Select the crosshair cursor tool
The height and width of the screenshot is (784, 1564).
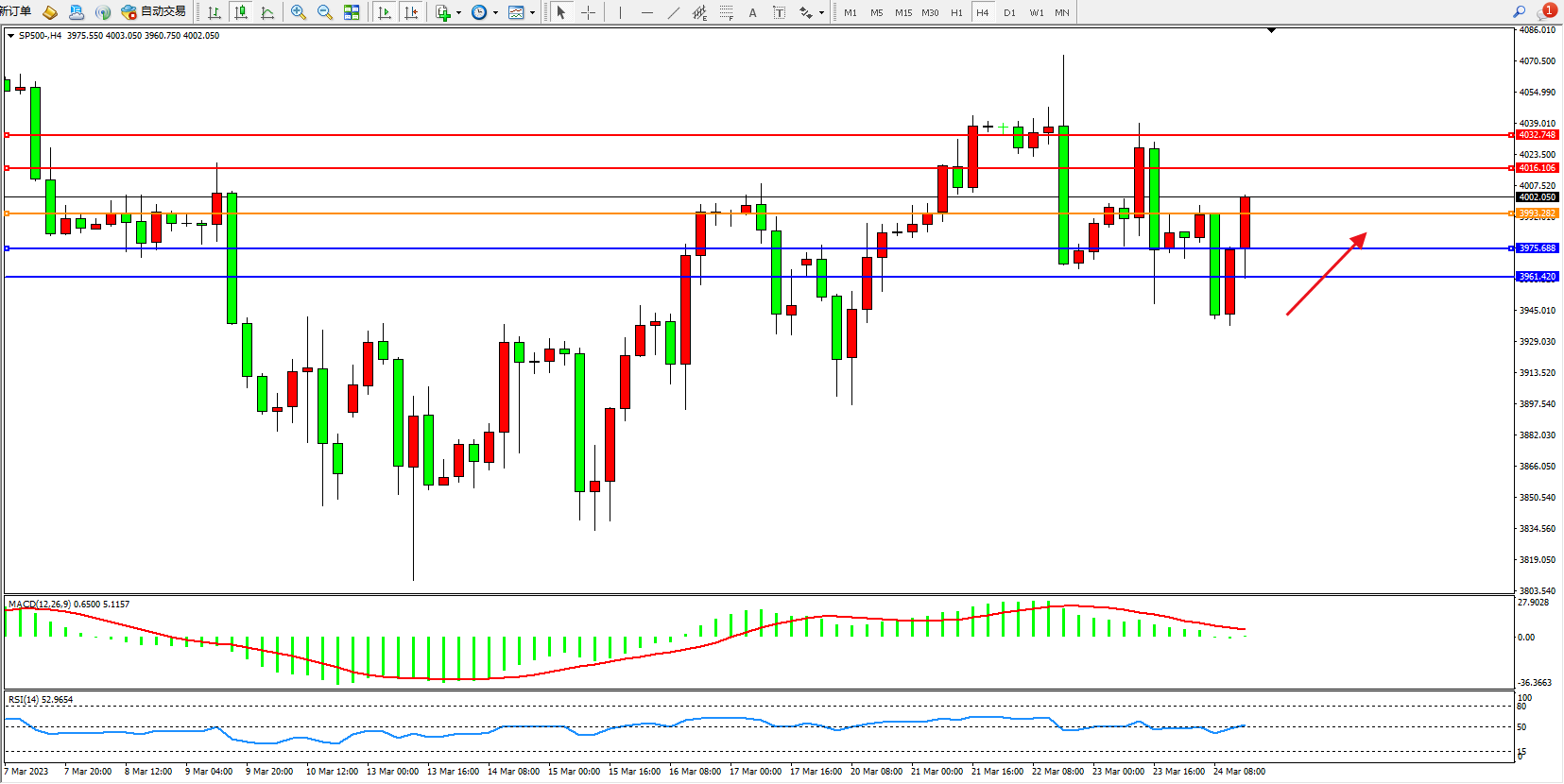[588, 12]
